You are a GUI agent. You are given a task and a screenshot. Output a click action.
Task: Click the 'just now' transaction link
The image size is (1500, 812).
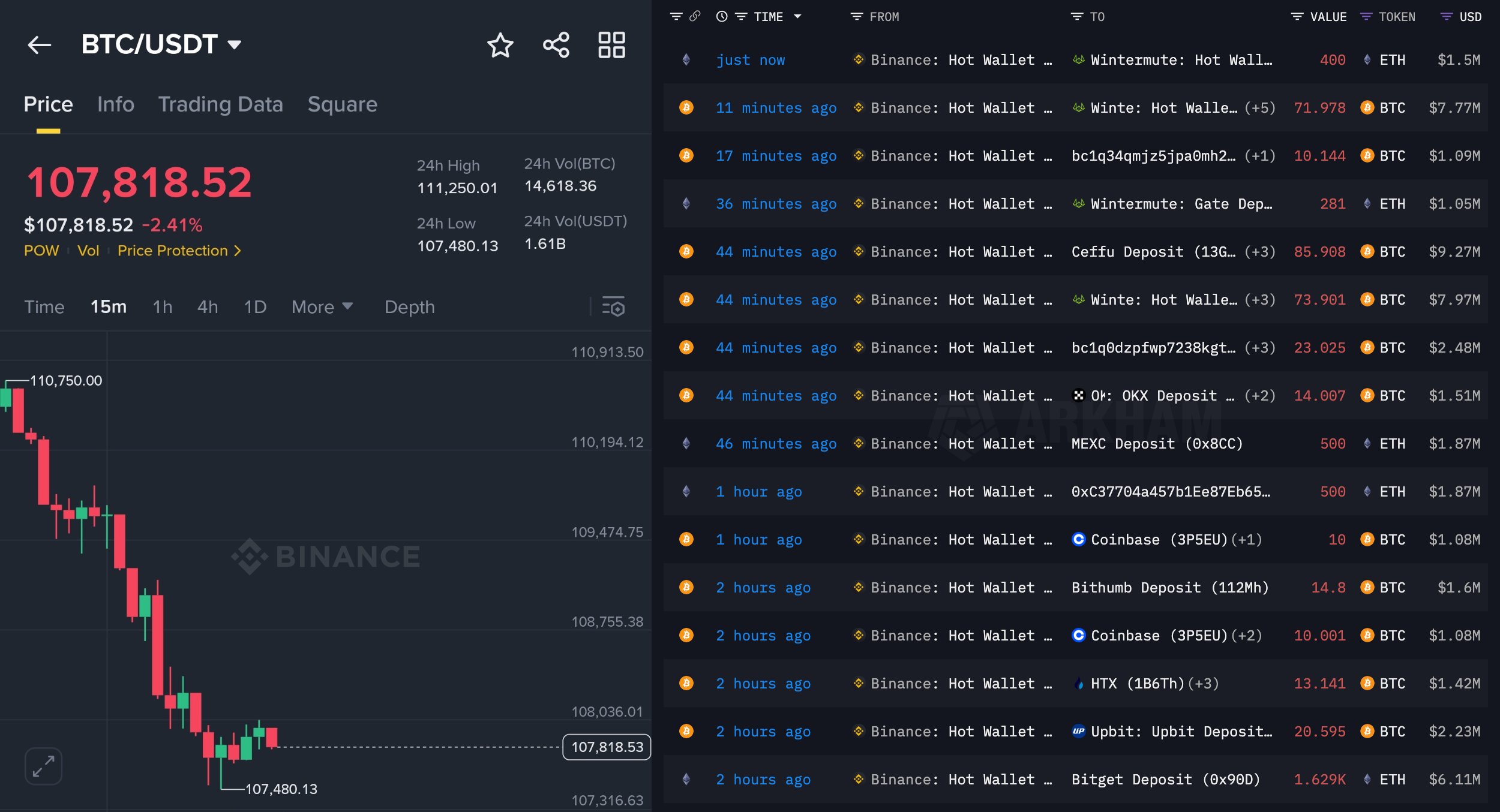(751, 59)
